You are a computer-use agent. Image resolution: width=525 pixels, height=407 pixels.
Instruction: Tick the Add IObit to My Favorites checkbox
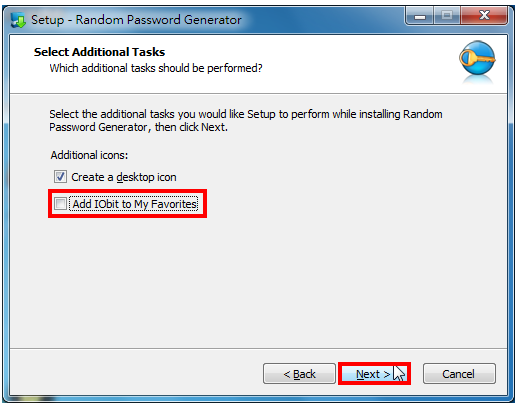tap(60, 204)
